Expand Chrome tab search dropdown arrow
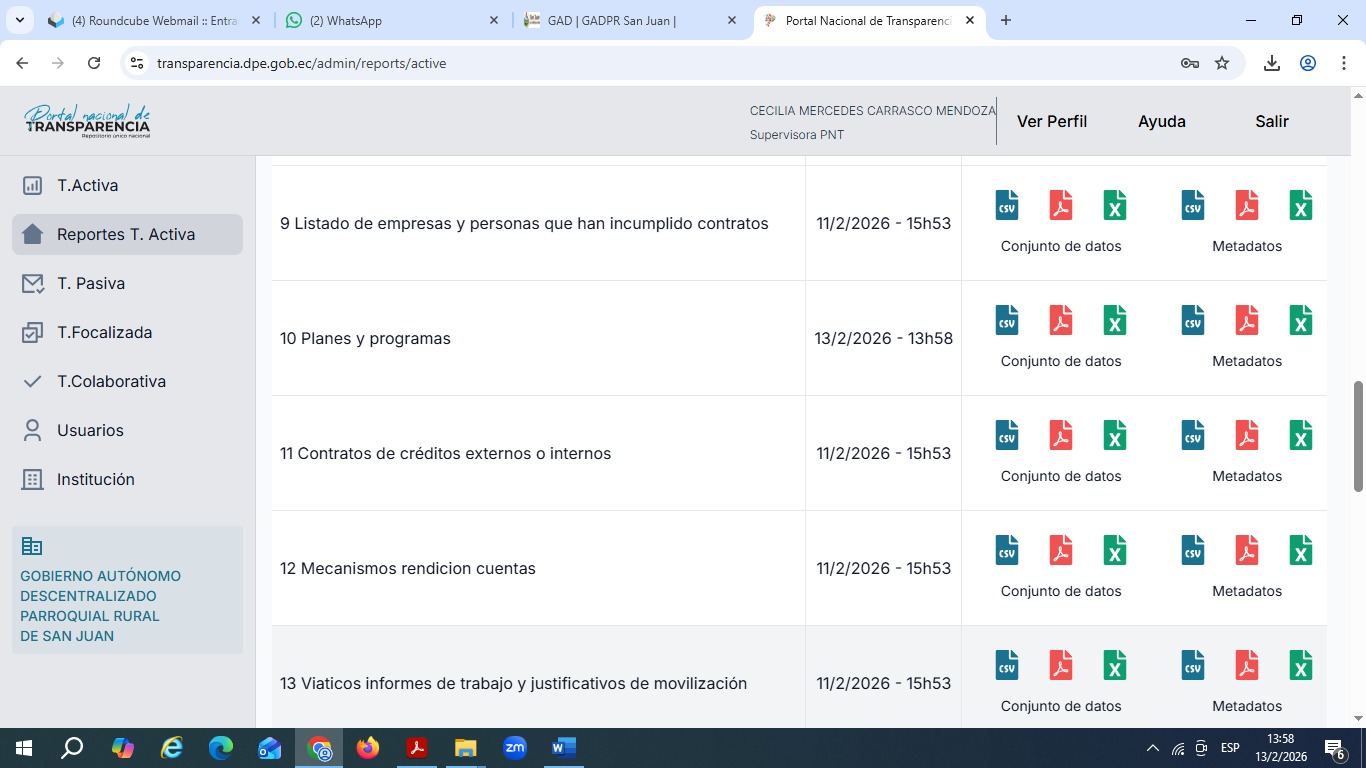This screenshot has height=768, width=1366. point(19,20)
